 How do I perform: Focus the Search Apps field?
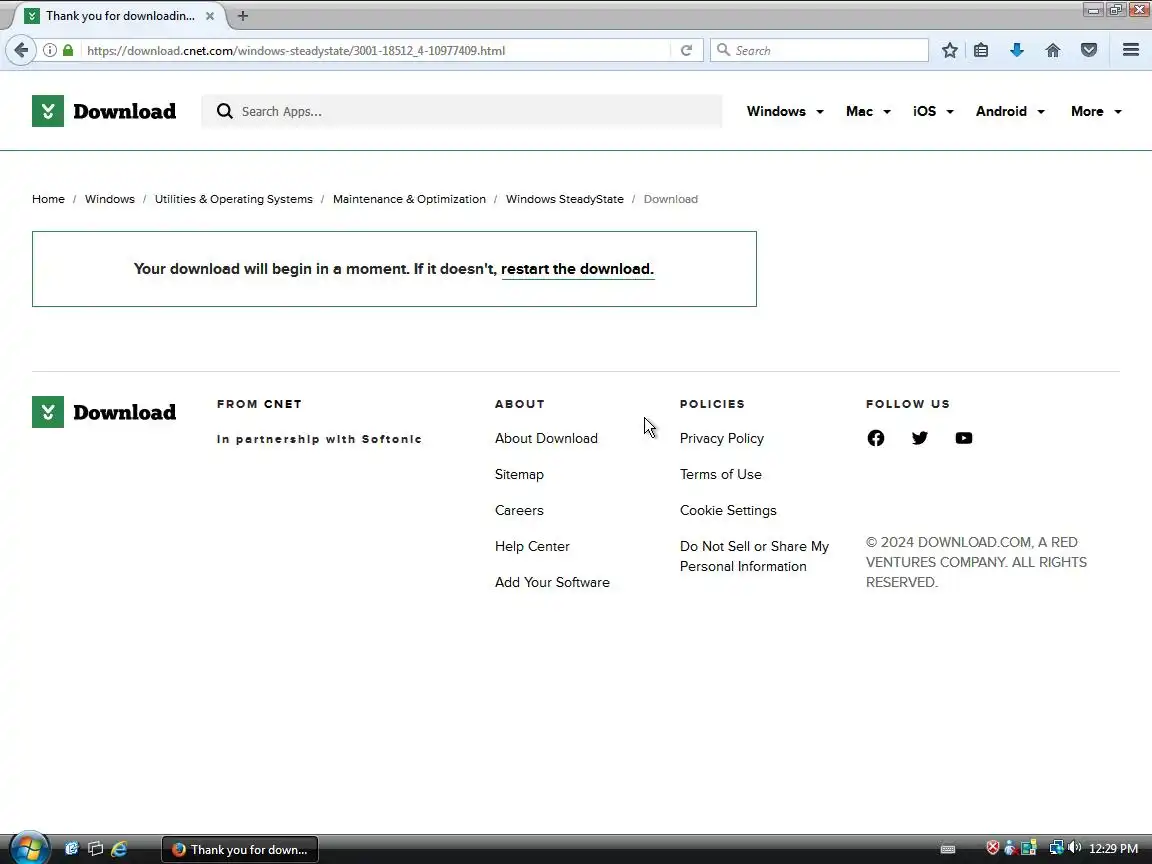pyautogui.click(x=461, y=111)
